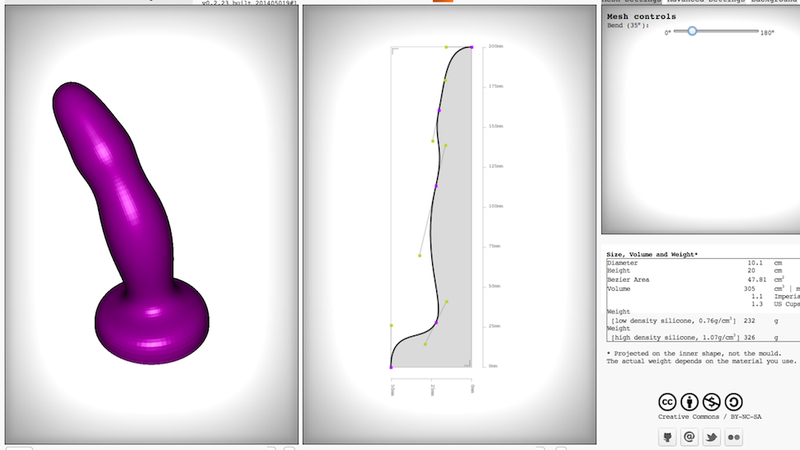Grab the isolated yellow handle near 70mm height

point(420,255)
